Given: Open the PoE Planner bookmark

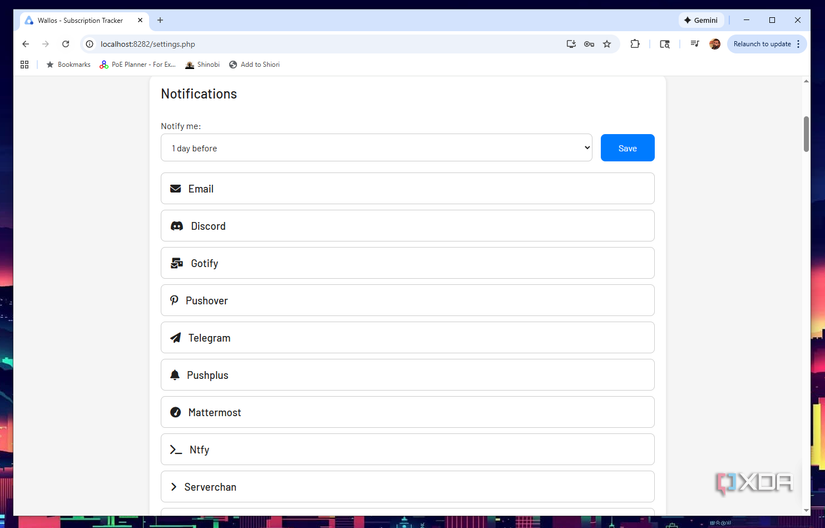Looking at the screenshot, I should [x=138, y=64].
